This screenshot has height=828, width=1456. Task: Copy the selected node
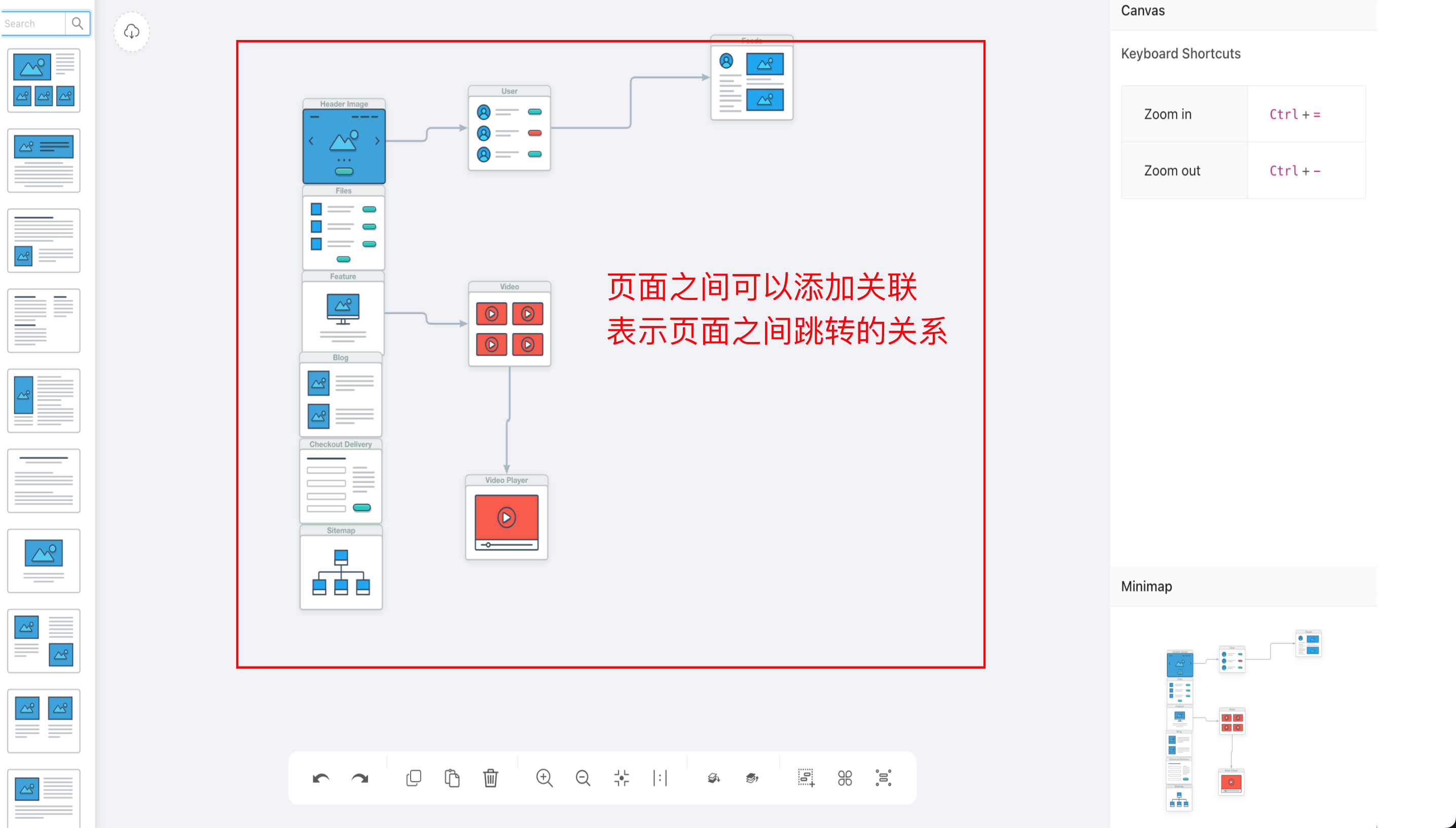pos(414,778)
